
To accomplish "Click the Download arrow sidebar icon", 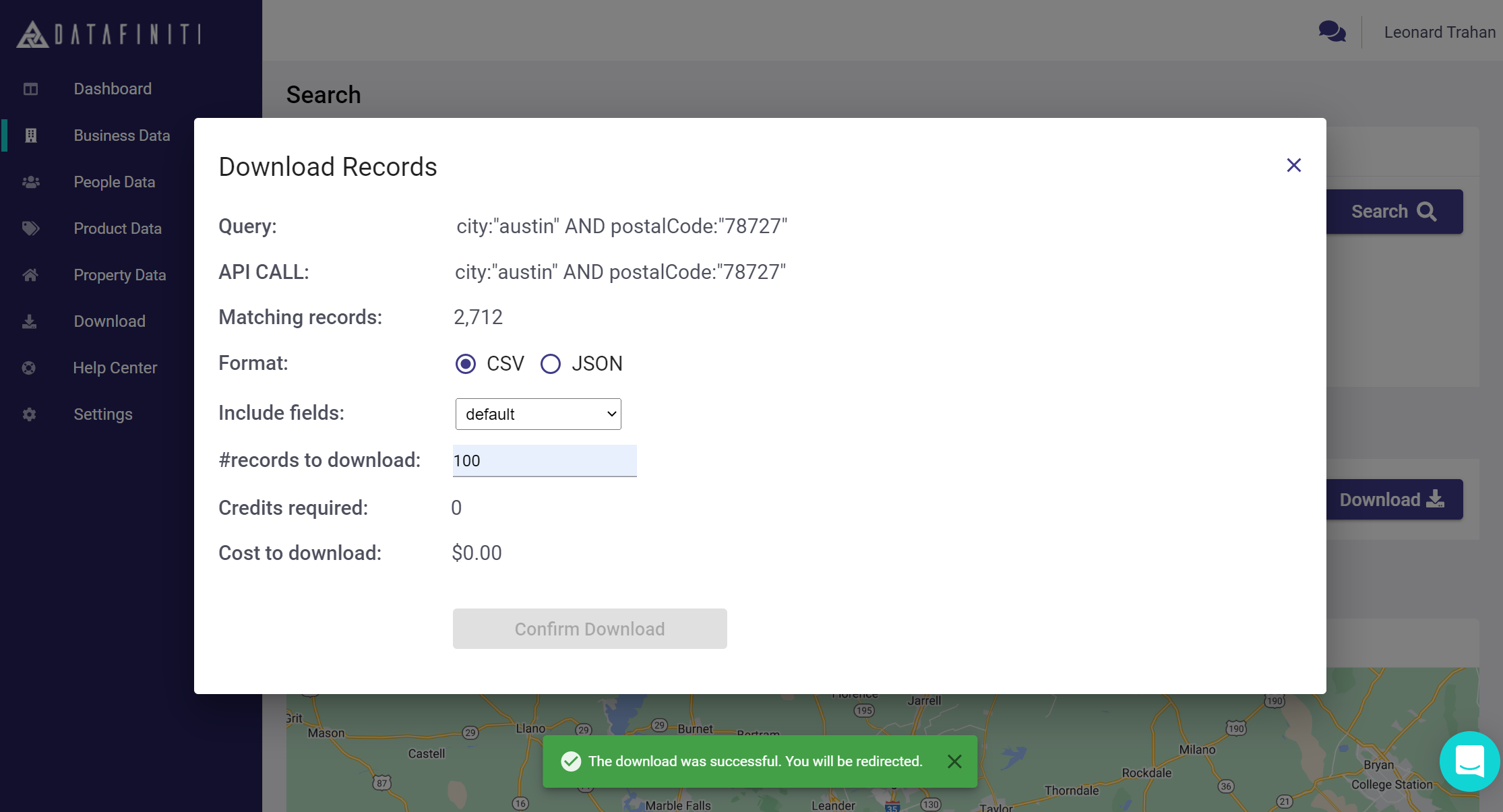I will (30, 321).
